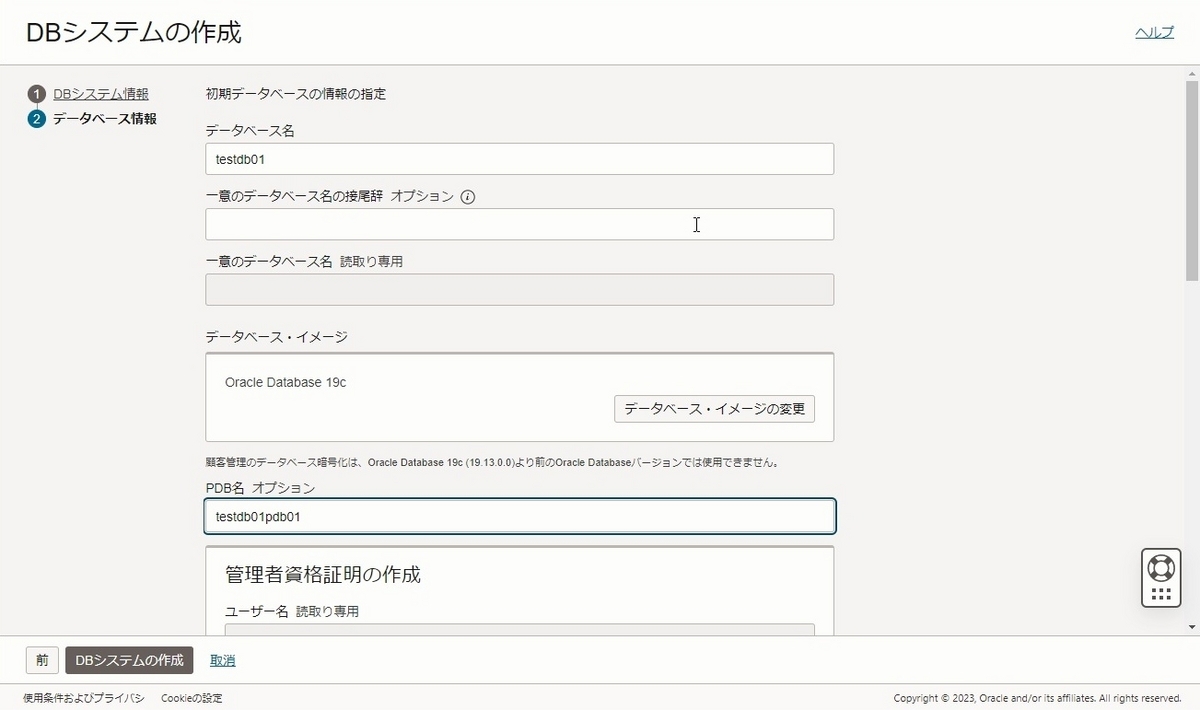This screenshot has height=710, width=1200.
Task: Select the step 2 circle icon
Action: 37,117
